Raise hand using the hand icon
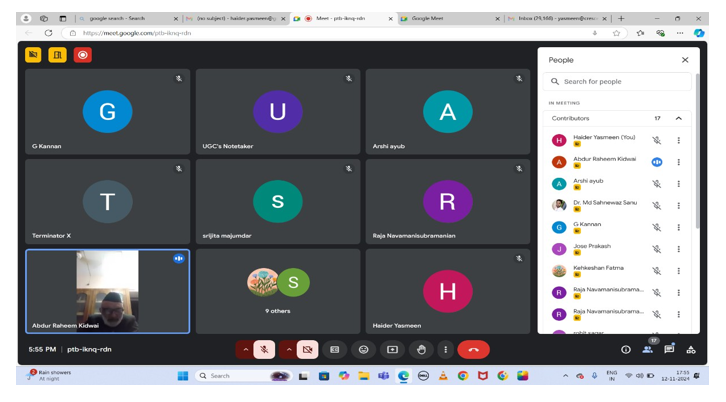 pos(421,349)
